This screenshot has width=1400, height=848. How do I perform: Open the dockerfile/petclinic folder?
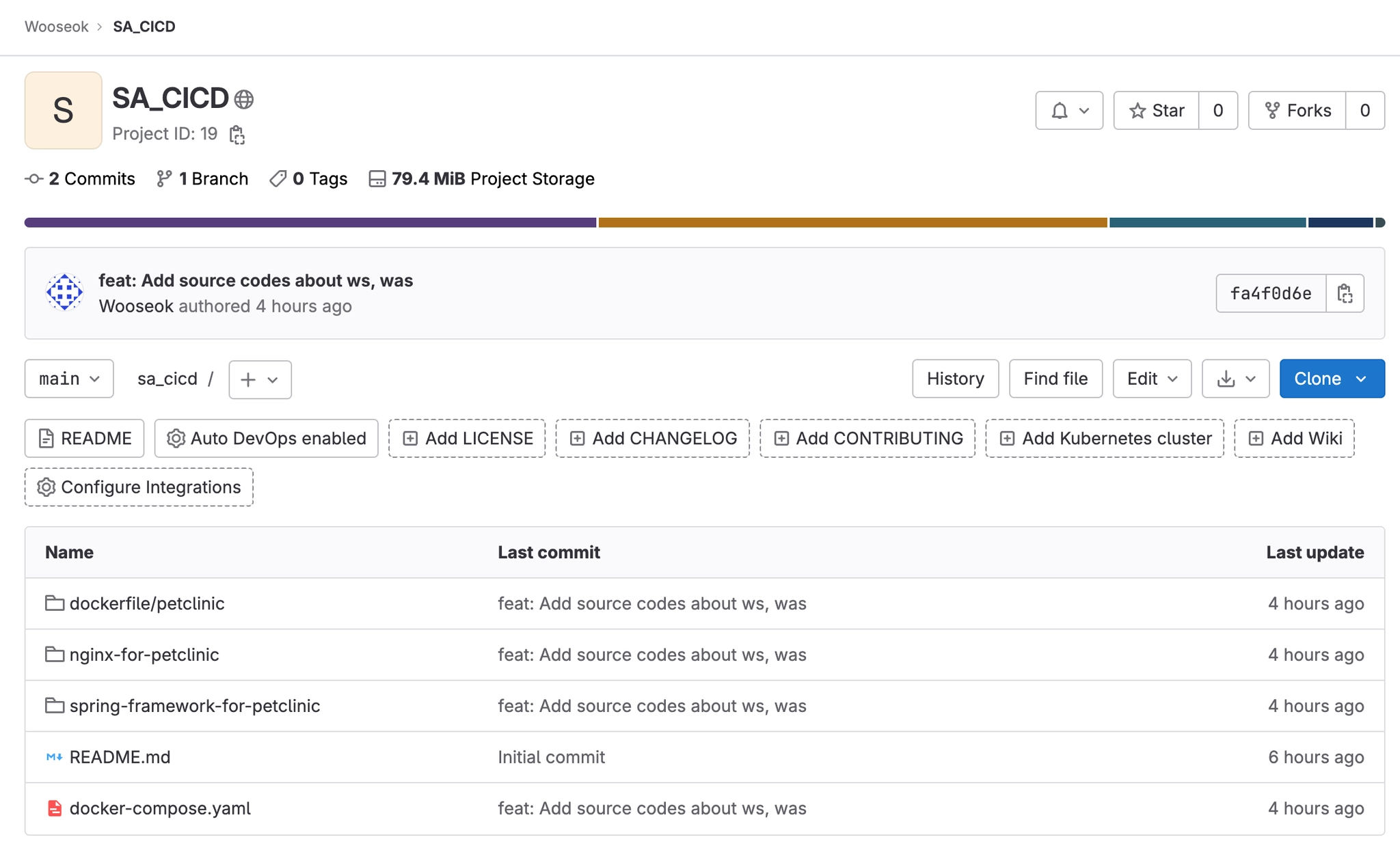point(146,603)
